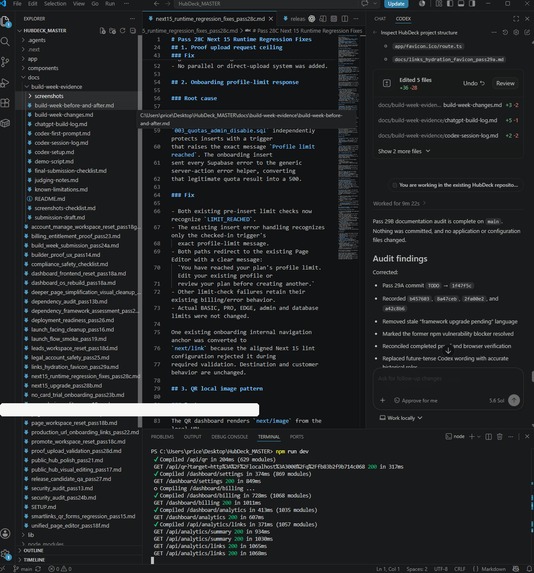Open the new terminal profile dropdown arrow
Screen dimensions: 534x573
pos(478,437)
